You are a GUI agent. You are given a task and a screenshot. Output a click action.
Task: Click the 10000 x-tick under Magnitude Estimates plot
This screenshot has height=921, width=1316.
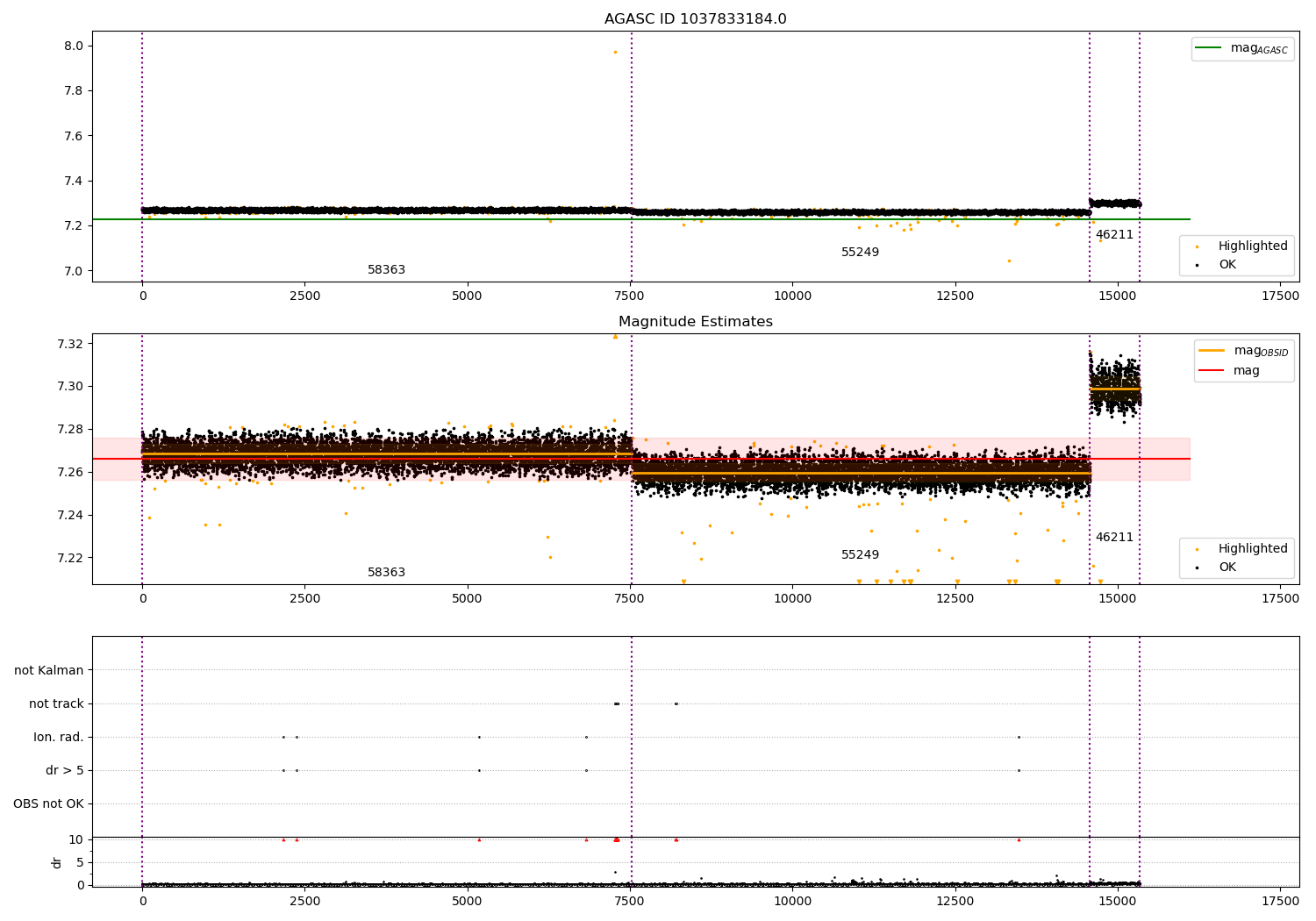click(x=792, y=598)
